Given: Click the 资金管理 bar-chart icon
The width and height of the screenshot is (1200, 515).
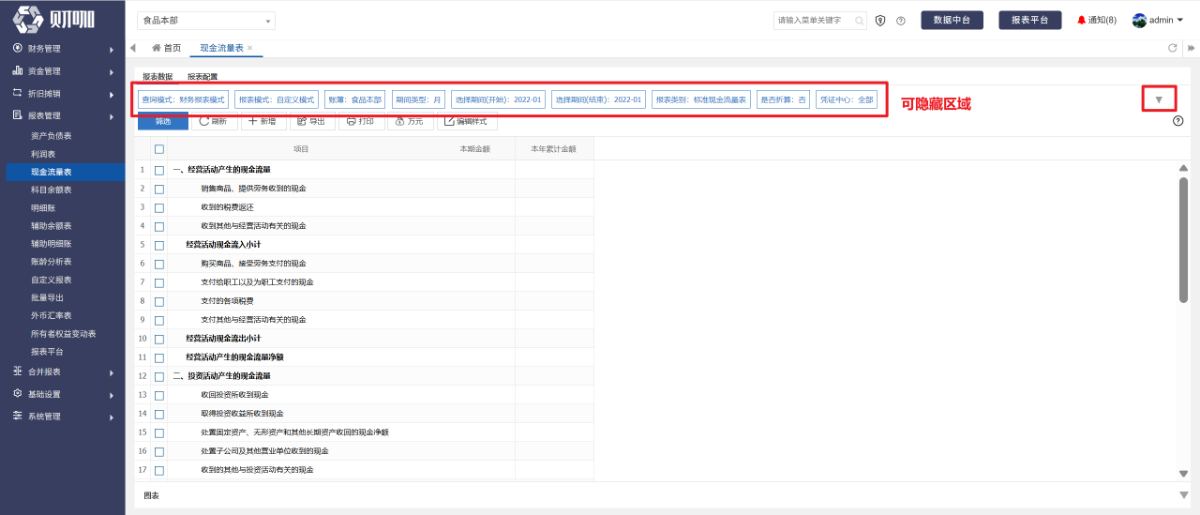Looking at the screenshot, I should [x=17, y=71].
